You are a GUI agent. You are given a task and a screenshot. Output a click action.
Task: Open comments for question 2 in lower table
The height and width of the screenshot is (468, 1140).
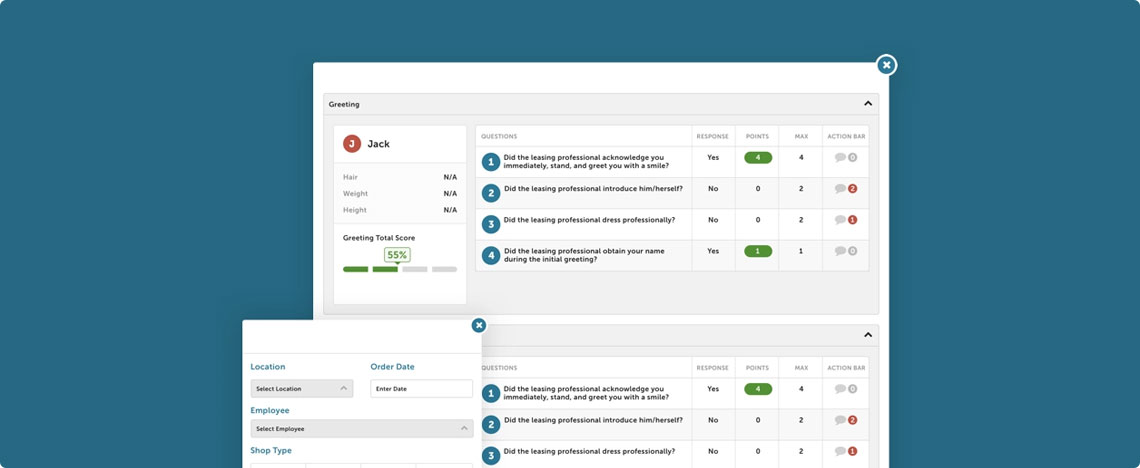click(845, 420)
